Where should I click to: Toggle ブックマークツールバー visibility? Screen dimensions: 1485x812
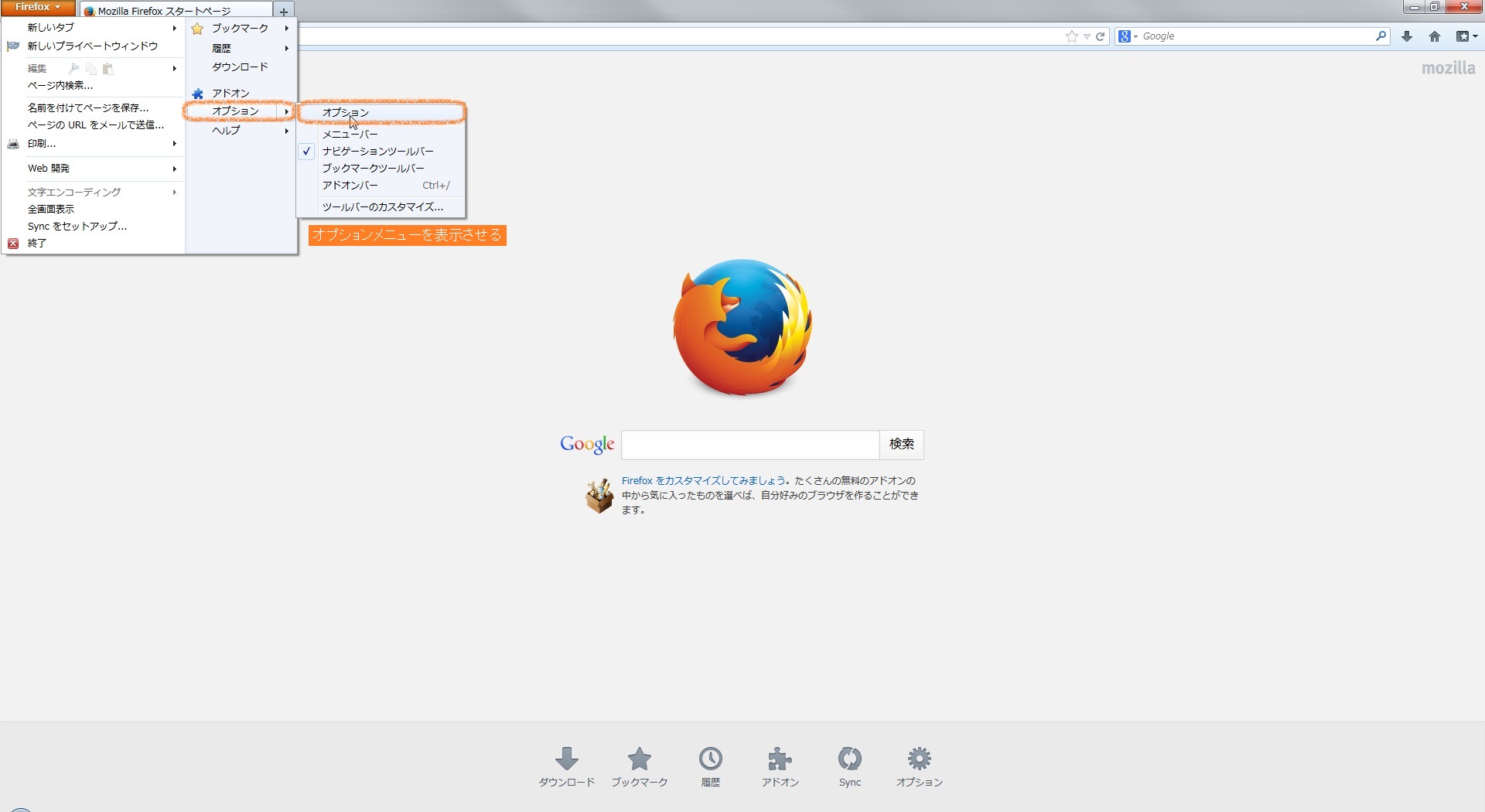click(381, 169)
